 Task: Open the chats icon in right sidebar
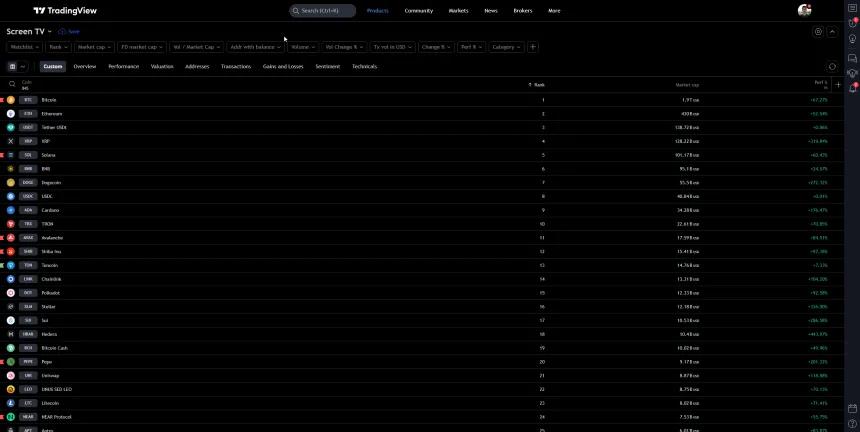pyautogui.click(x=852, y=58)
